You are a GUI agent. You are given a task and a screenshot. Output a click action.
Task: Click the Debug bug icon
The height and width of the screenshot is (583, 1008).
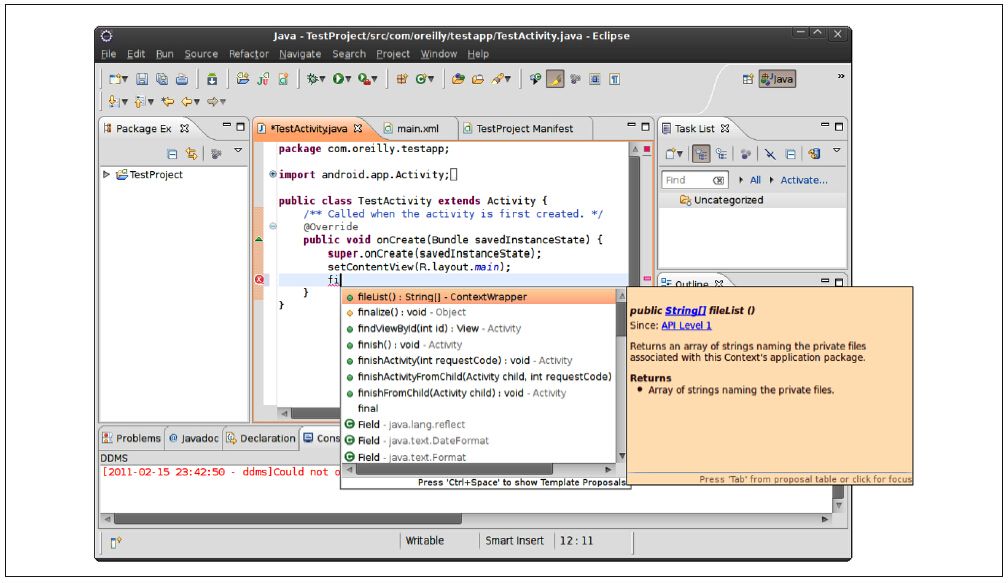(312, 79)
